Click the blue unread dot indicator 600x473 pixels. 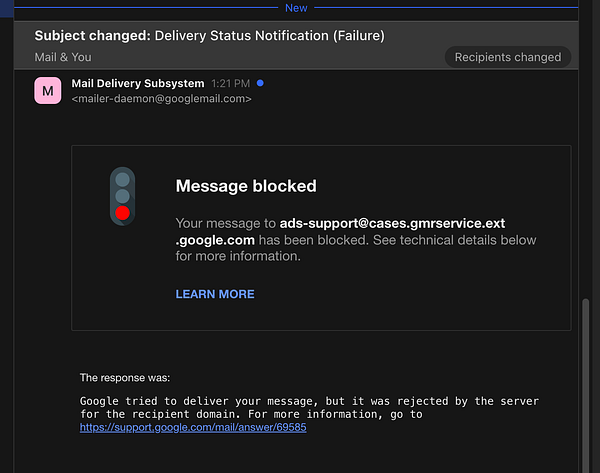(261, 83)
